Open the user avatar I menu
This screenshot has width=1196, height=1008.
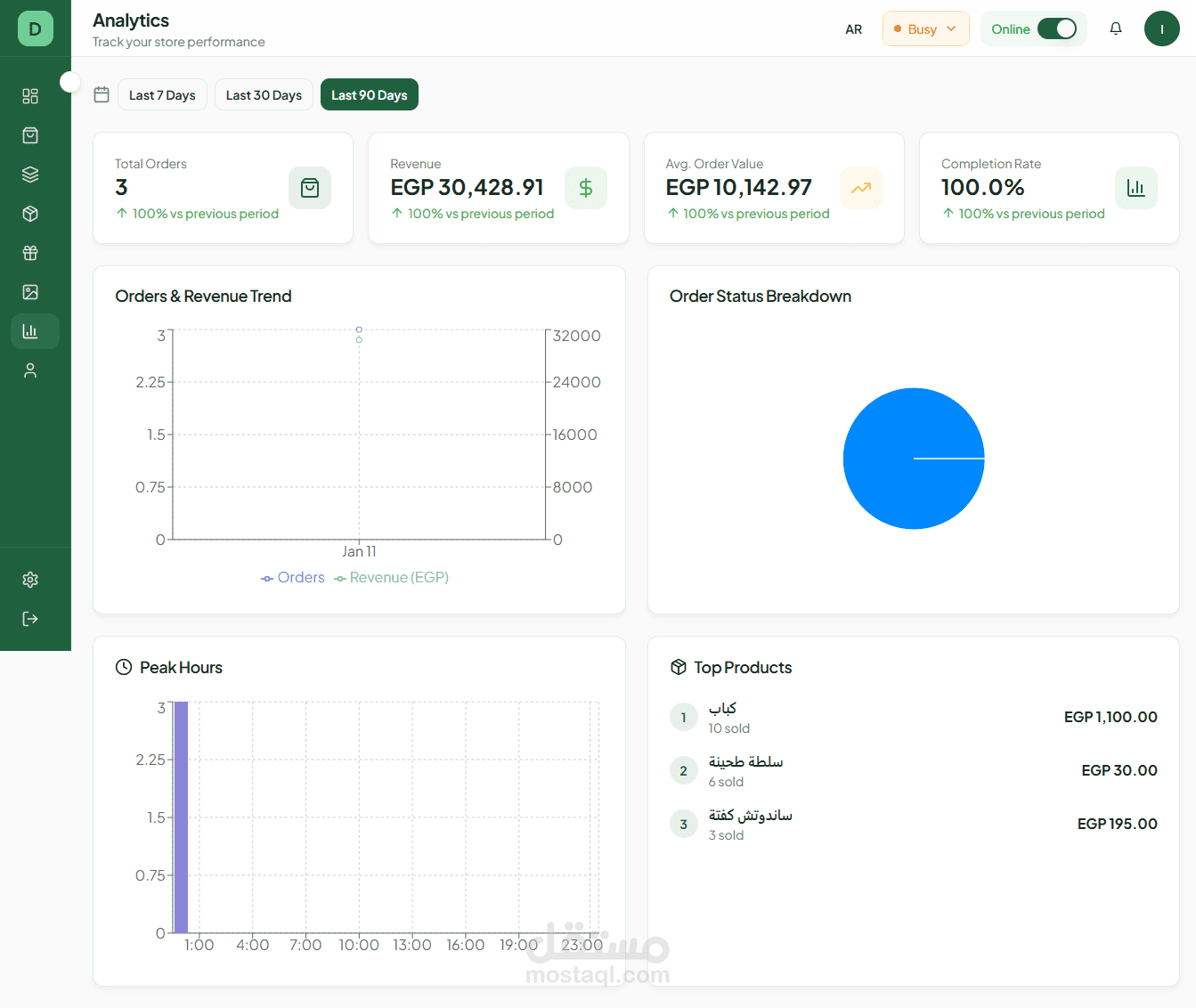1162,28
